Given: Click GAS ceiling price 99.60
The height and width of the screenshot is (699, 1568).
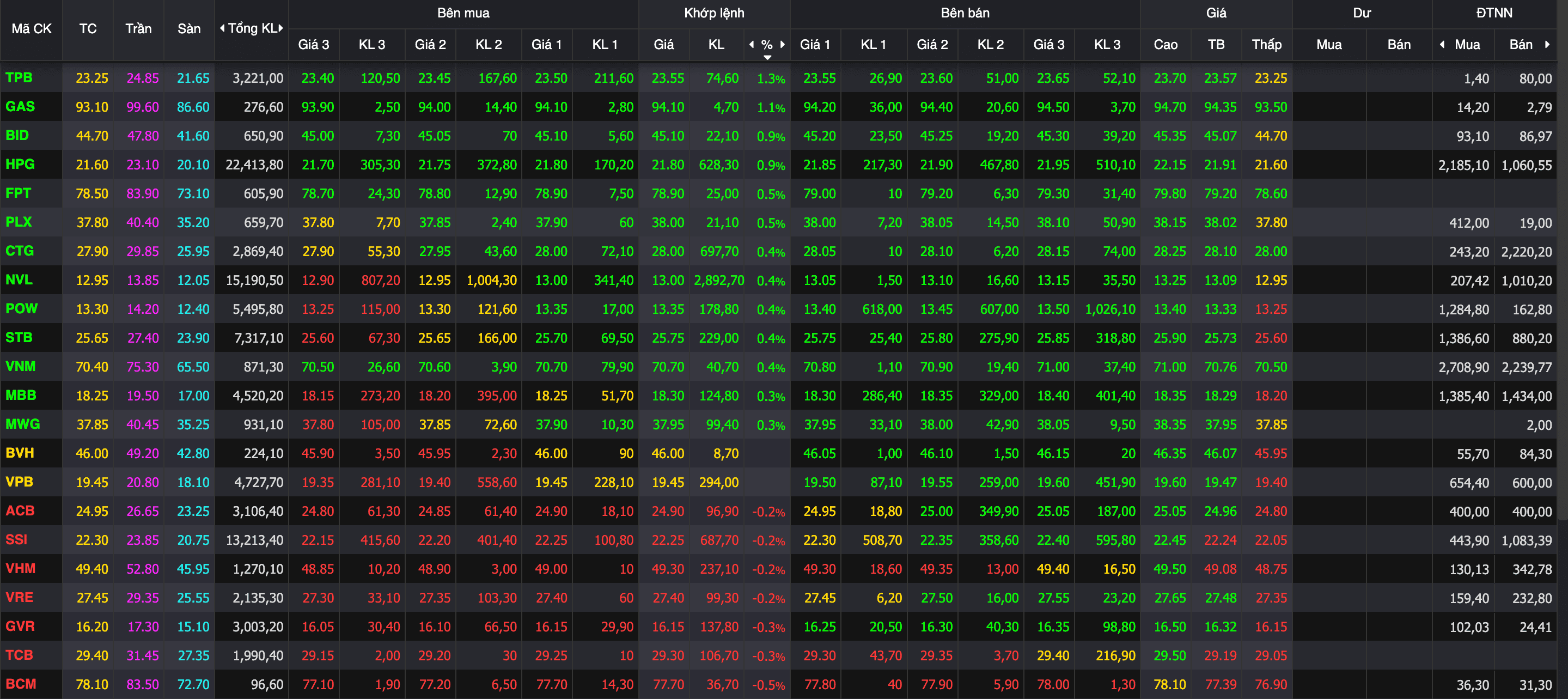Looking at the screenshot, I should tap(143, 107).
